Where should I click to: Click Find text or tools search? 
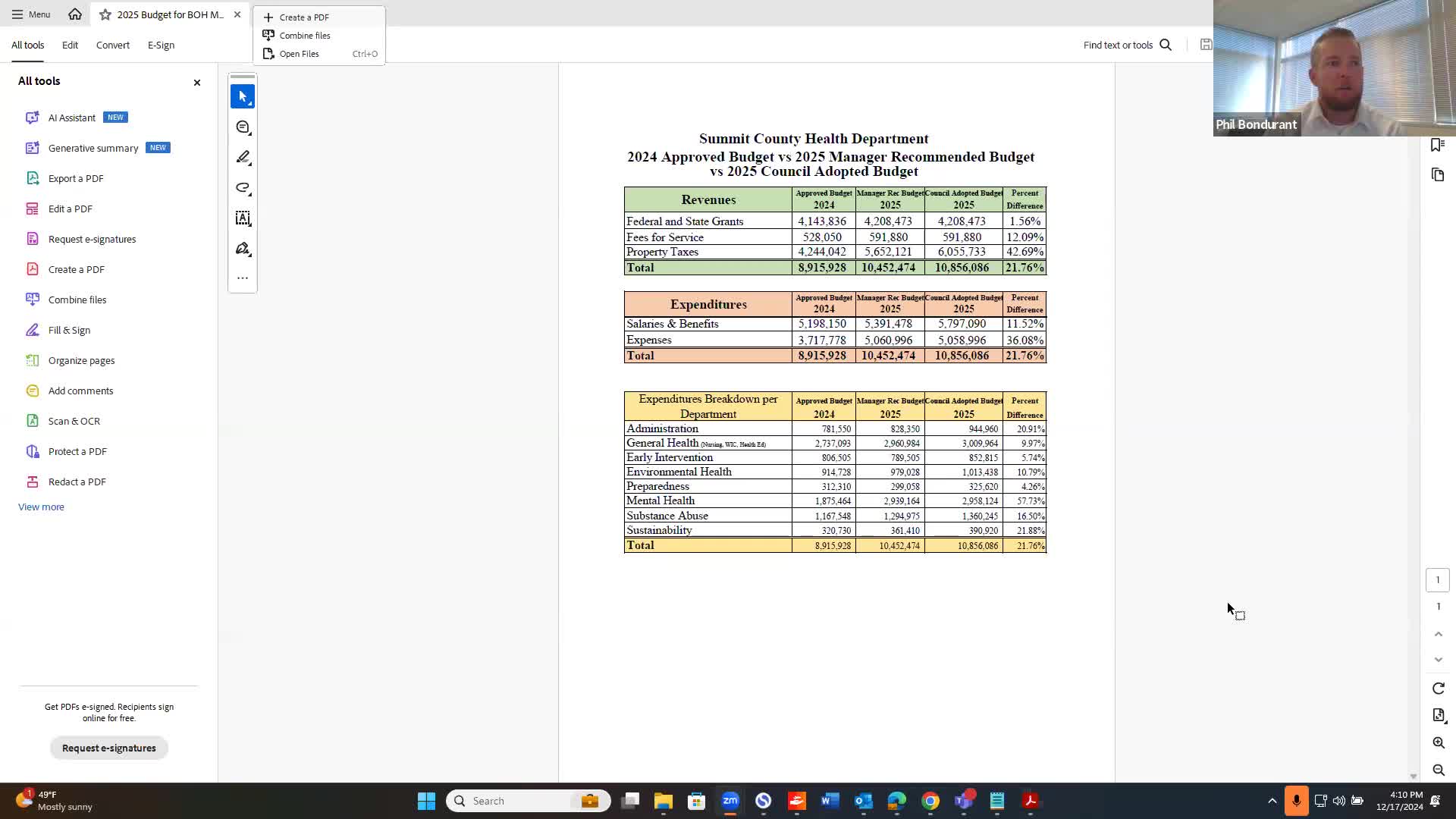[x=1127, y=45]
